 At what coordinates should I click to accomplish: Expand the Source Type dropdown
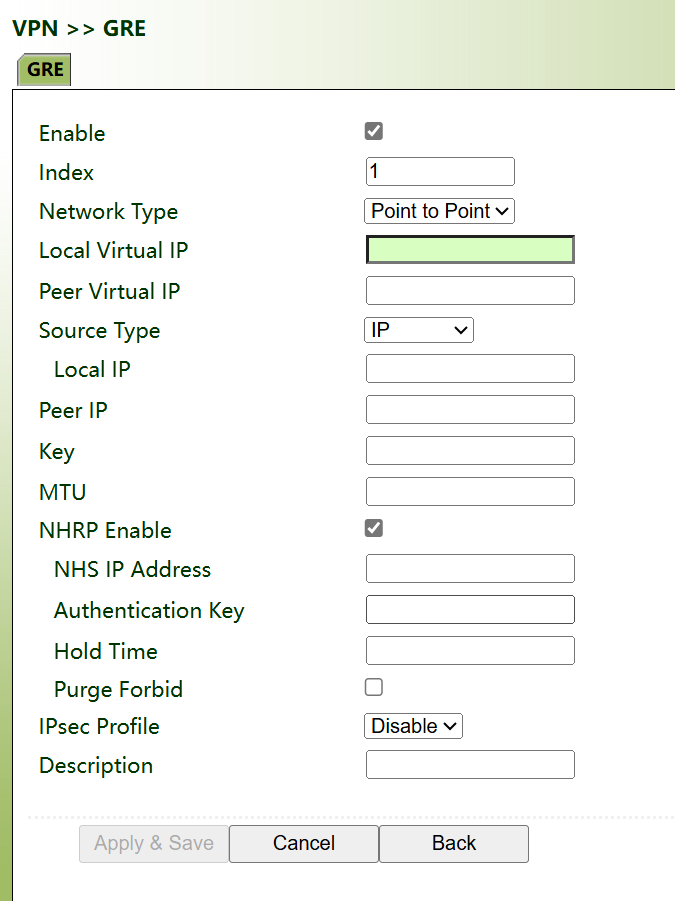(x=418, y=330)
